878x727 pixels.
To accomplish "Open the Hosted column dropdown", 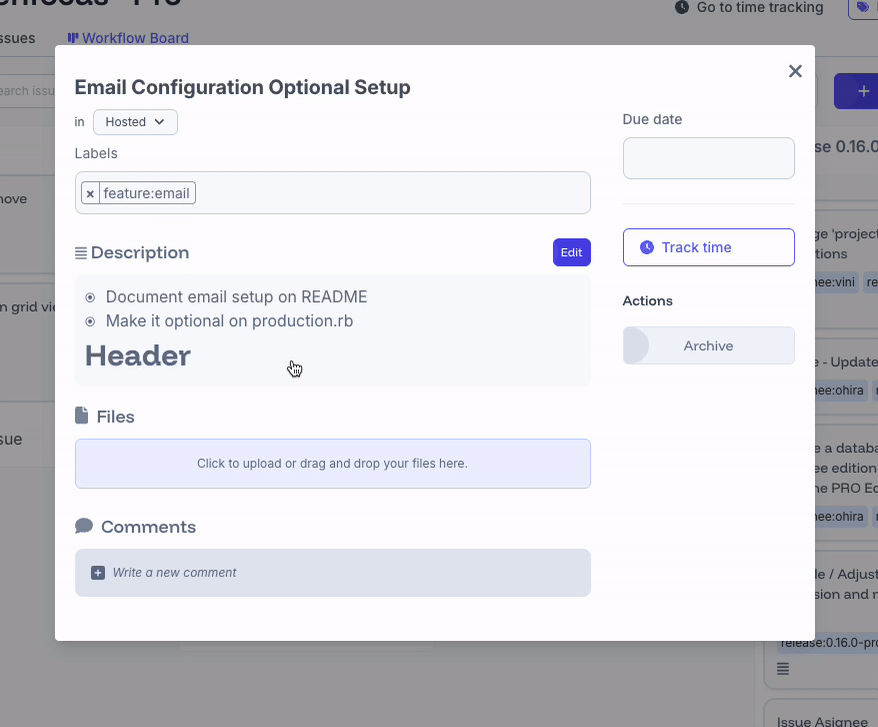I will coord(135,122).
